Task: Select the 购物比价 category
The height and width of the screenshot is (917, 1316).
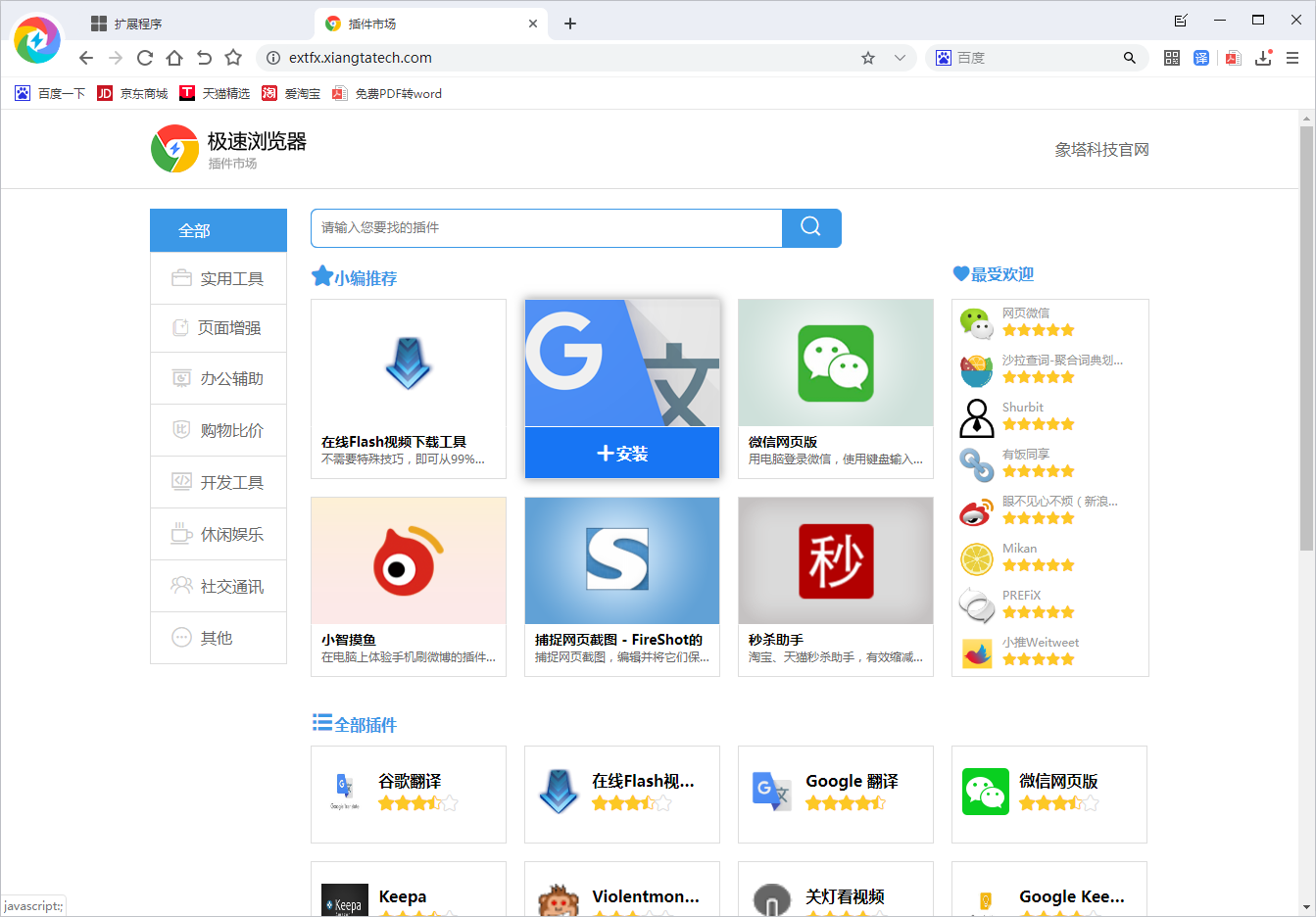Action: click(219, 430)
